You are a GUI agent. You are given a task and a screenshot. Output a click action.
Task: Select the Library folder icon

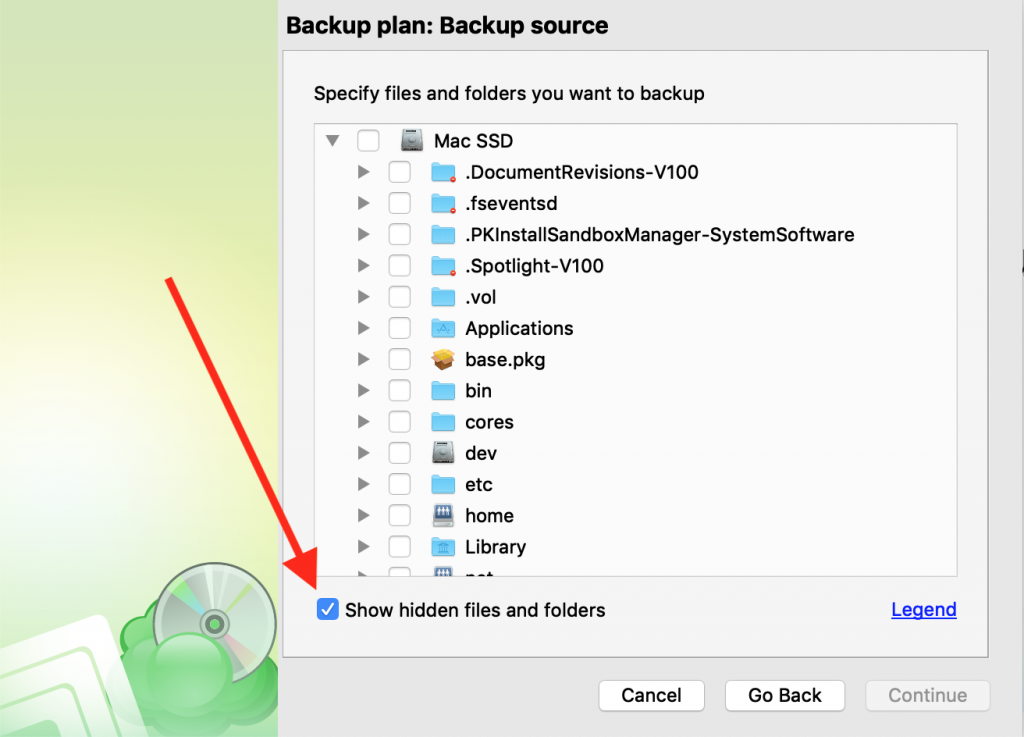pyautogui.click(x=443, y=547)
